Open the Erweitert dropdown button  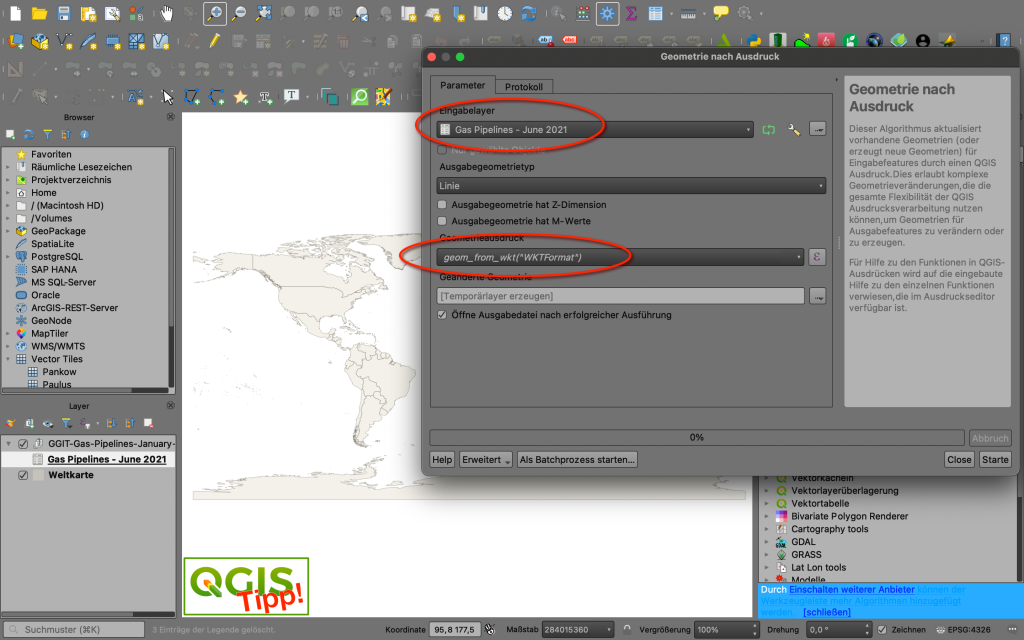[x=486, y=460]
